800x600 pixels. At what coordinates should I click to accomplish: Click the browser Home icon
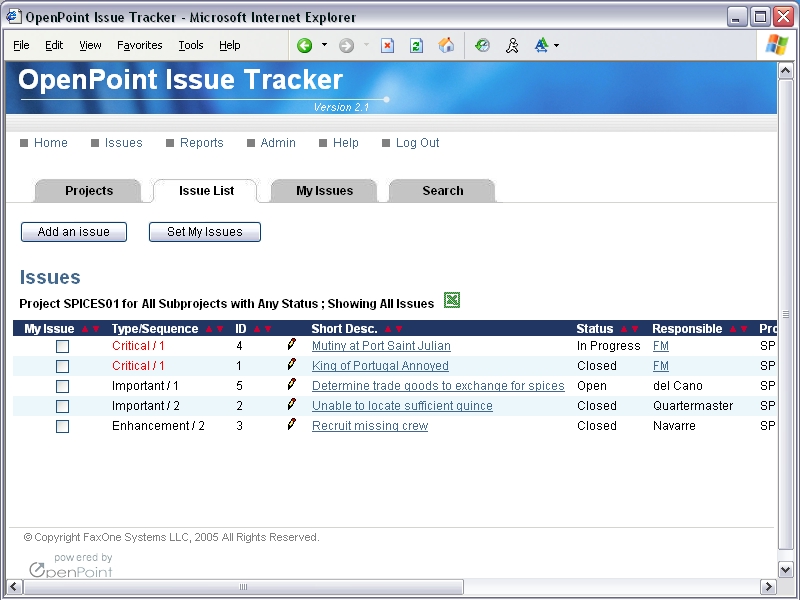click(x=446, y=45)
